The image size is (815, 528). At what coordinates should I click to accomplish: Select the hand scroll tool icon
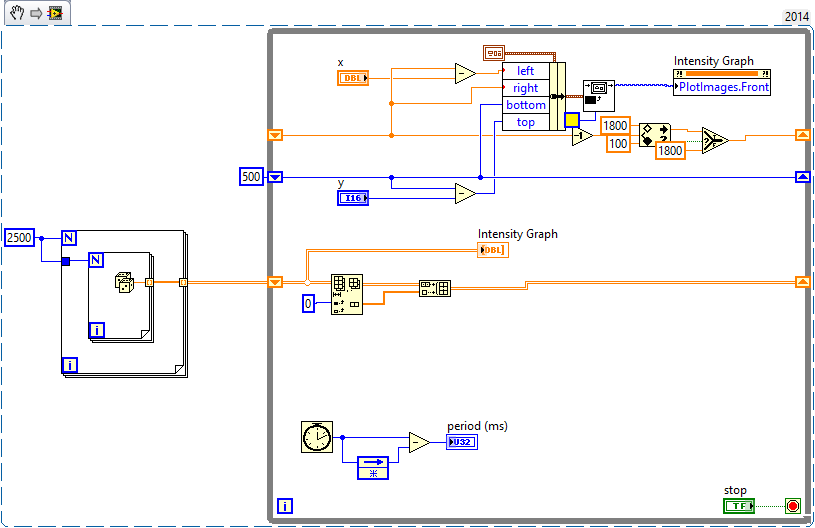17,12
